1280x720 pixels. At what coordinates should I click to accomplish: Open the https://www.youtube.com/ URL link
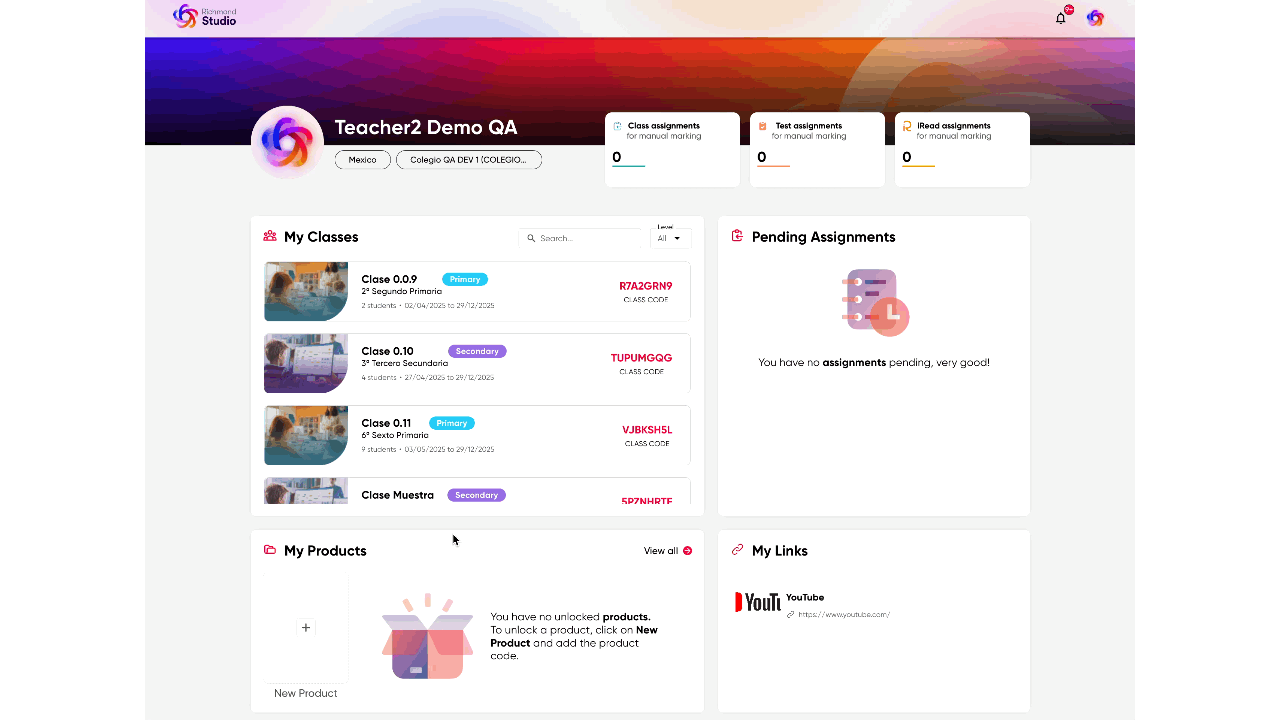[844, 615]
